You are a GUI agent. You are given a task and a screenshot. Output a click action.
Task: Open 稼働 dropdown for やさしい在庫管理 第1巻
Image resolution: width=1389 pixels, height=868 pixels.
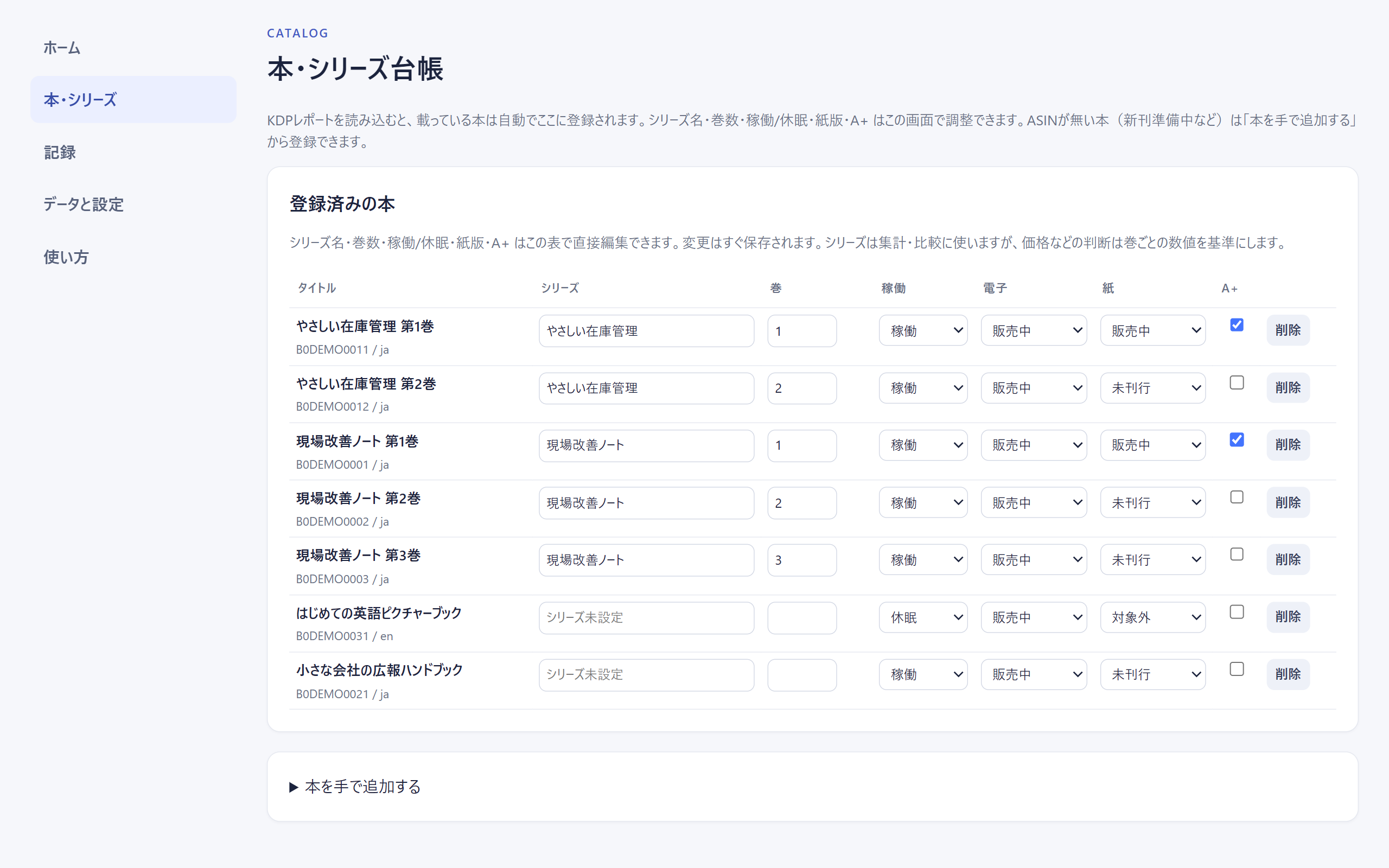[x=923, y=331]
